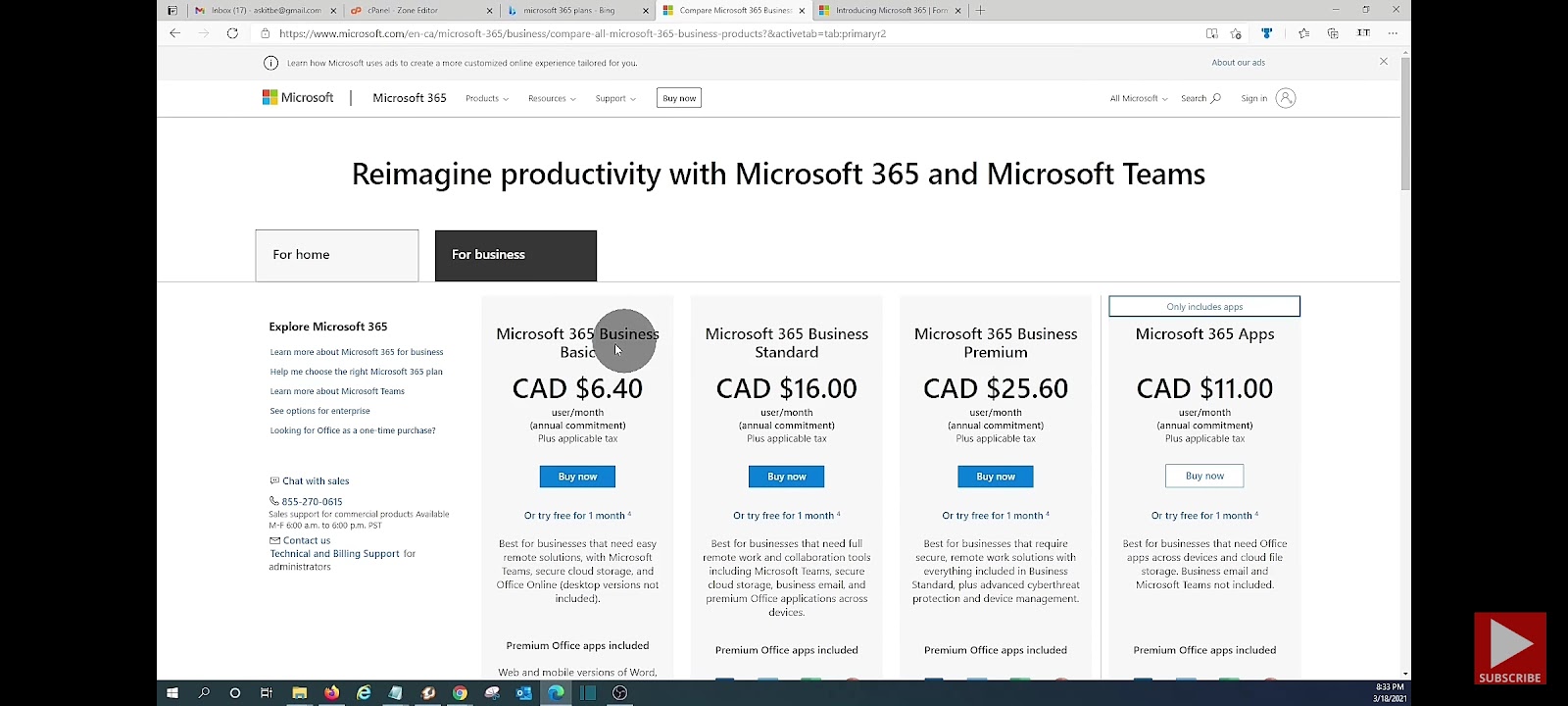Open Looking for Office one-time purchase link
The height and width of the screenshot is (706, 1568).
click(x=353, y=430)
